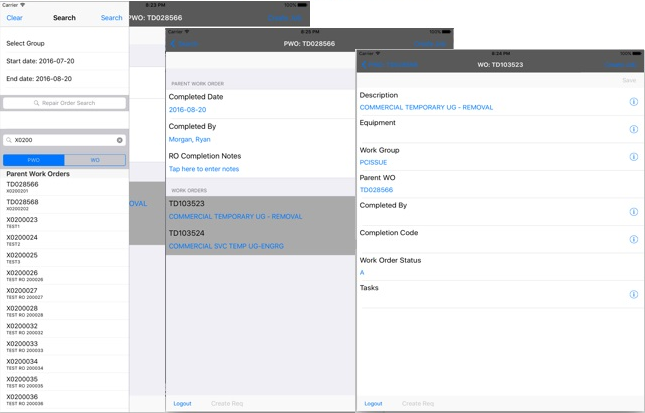Open the Work Group info icon
This screenshot has height=413, width=645.
click(633, 157)
